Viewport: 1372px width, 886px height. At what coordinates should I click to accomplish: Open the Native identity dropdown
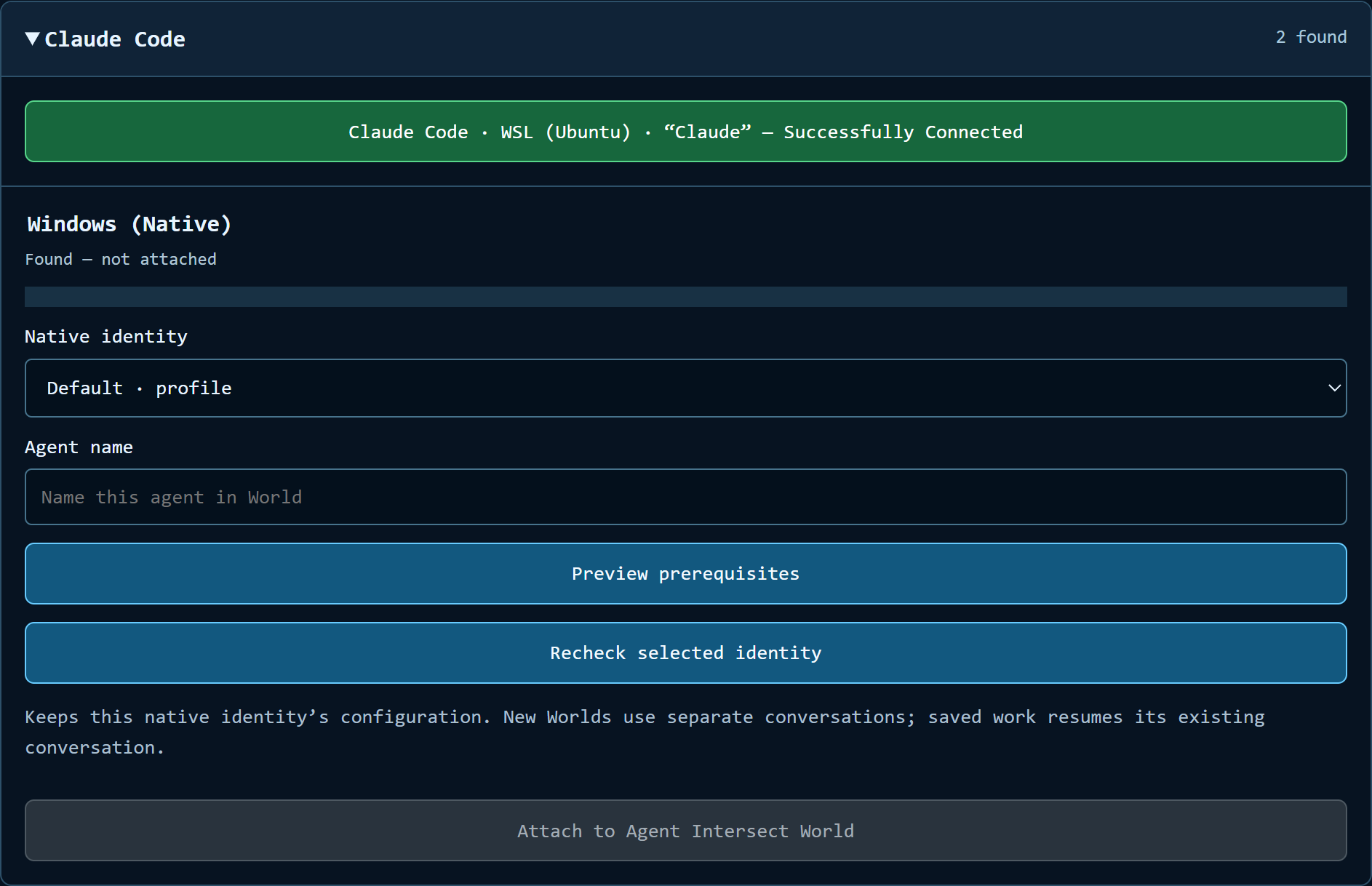(686, 388)
